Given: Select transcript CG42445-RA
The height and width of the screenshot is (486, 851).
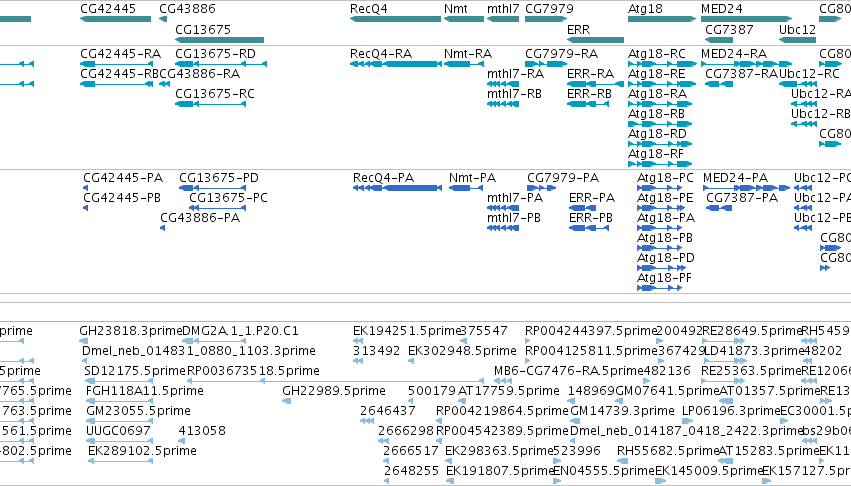Looking at the screenshot, I should [x=117, y=64].
